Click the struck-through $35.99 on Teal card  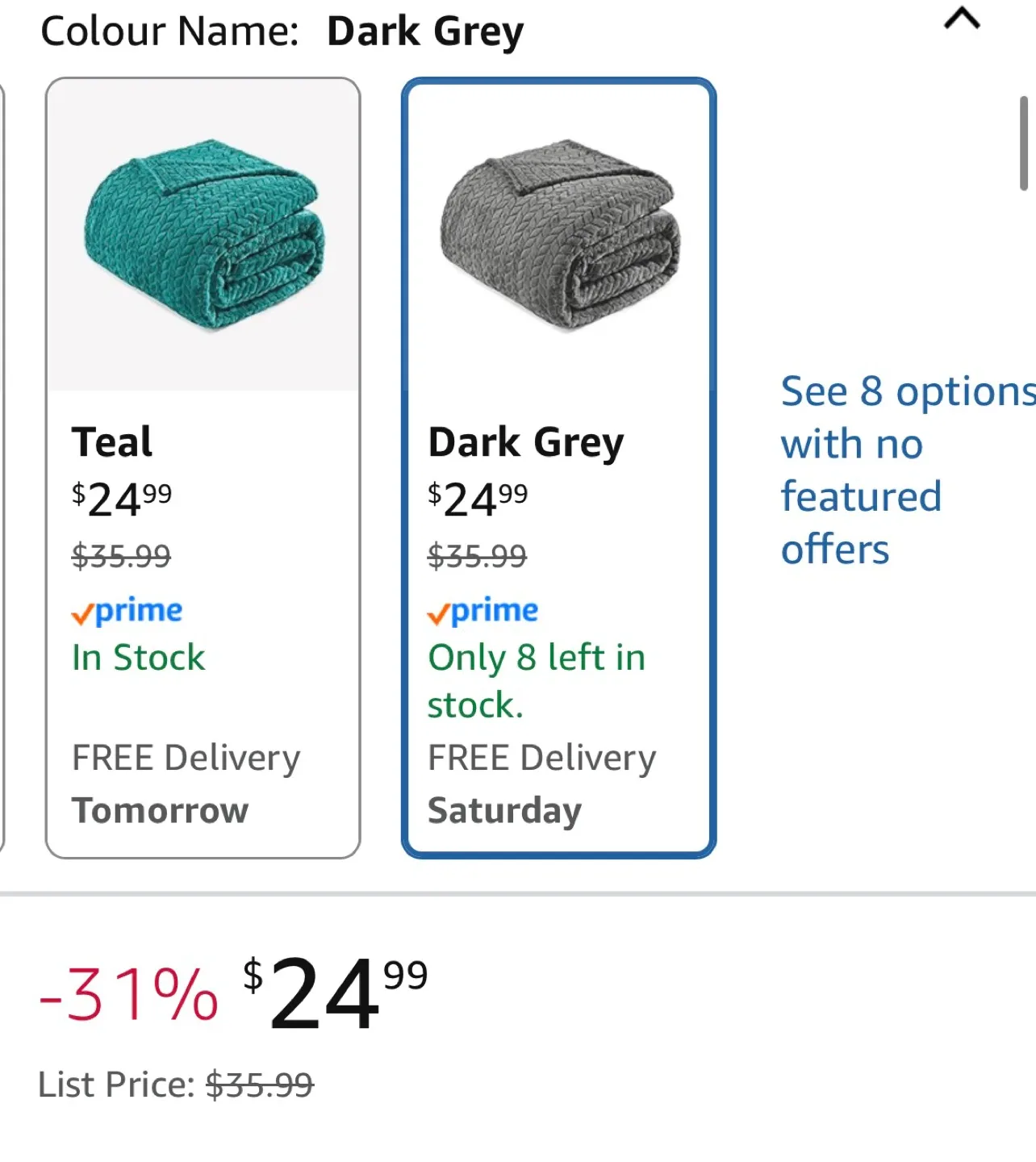122,556
